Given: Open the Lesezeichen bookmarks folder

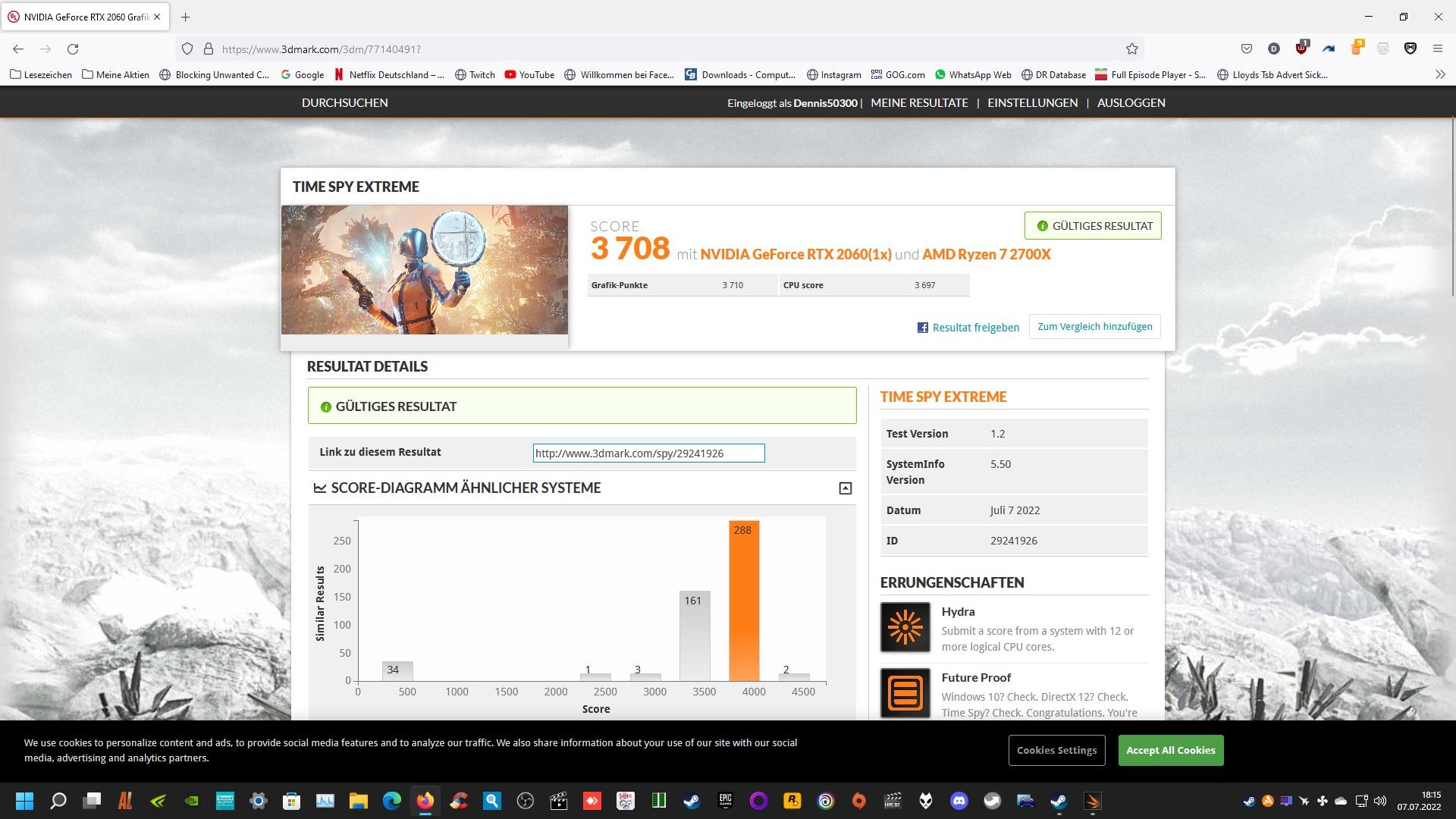Looking at the screenshot, I should coord(41,74).
